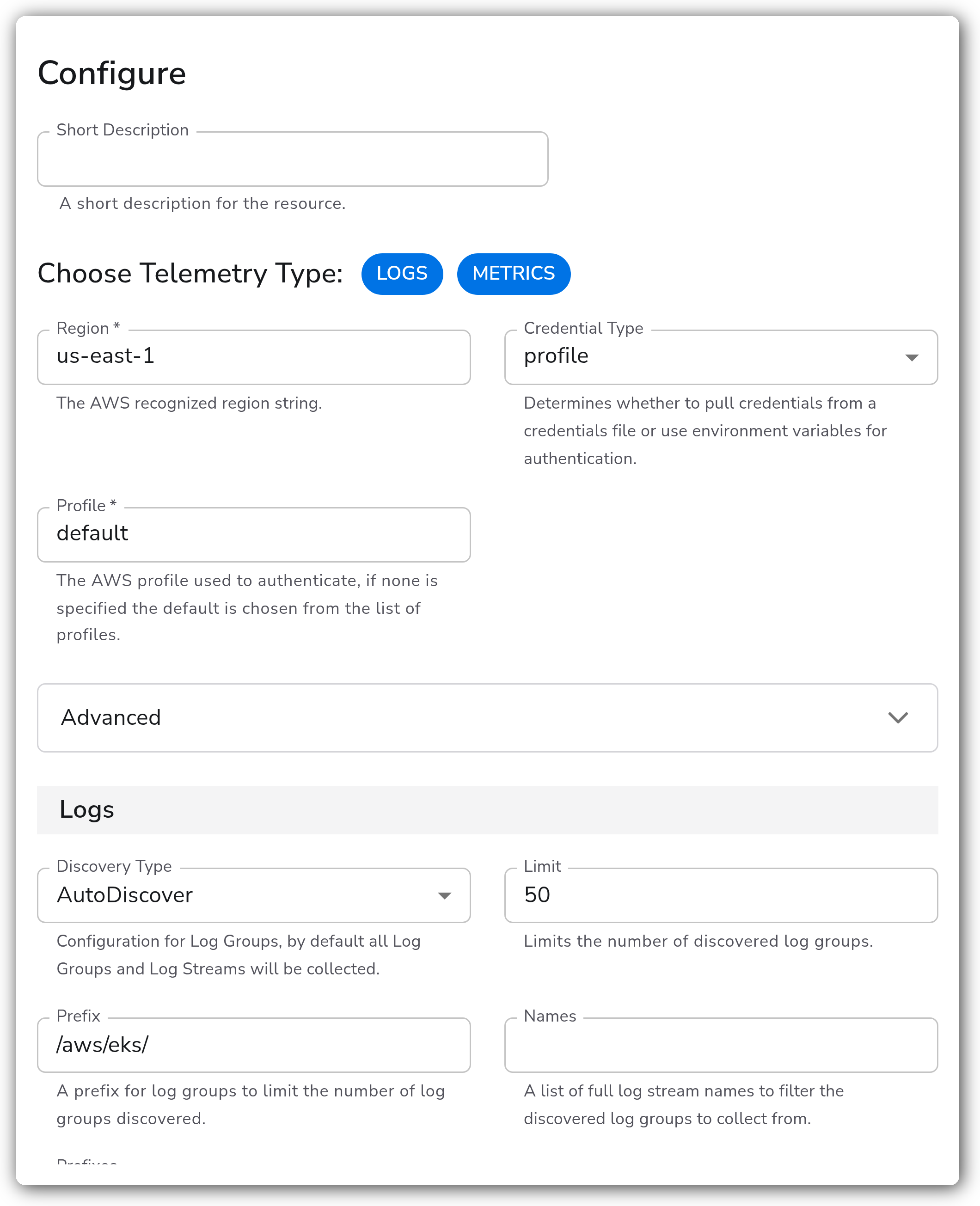The height and width of the screenshot is (1206, 980).
Task: Click the Prefix field with /aws/eks/
Action: [x=254, y=1045]
